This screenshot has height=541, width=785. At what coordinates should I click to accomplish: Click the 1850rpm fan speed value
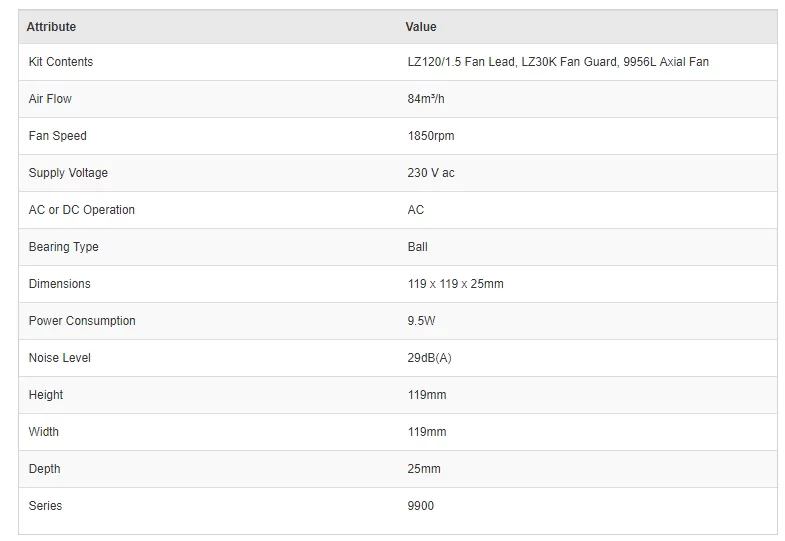tap(431, 136)
